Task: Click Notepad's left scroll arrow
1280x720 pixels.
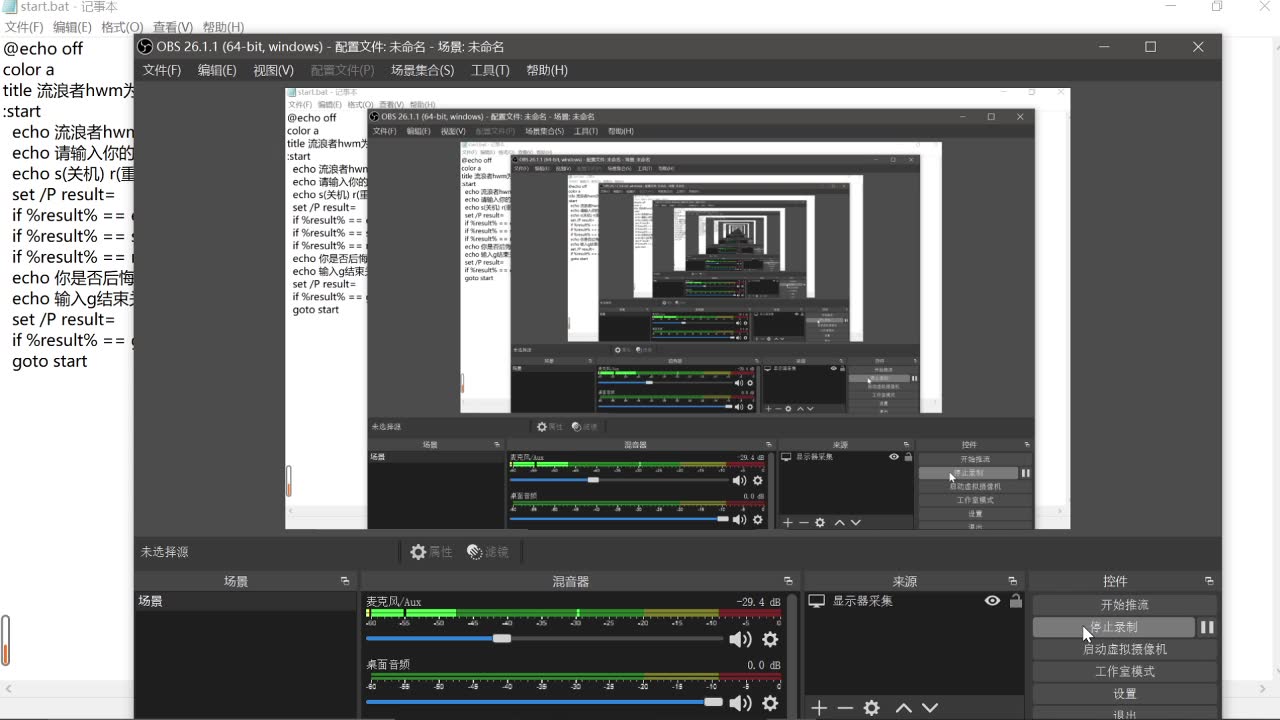Action: tap(9, 689)
